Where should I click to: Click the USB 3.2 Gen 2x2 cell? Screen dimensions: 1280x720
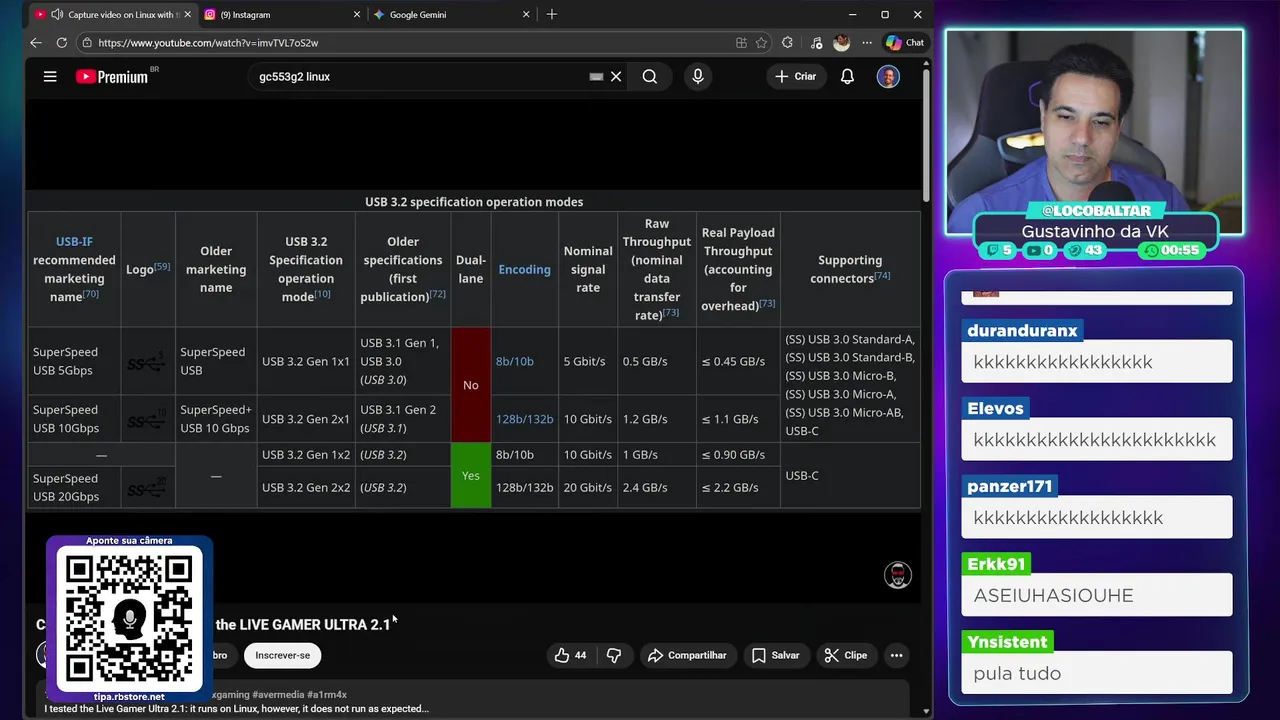coord(306,487)
